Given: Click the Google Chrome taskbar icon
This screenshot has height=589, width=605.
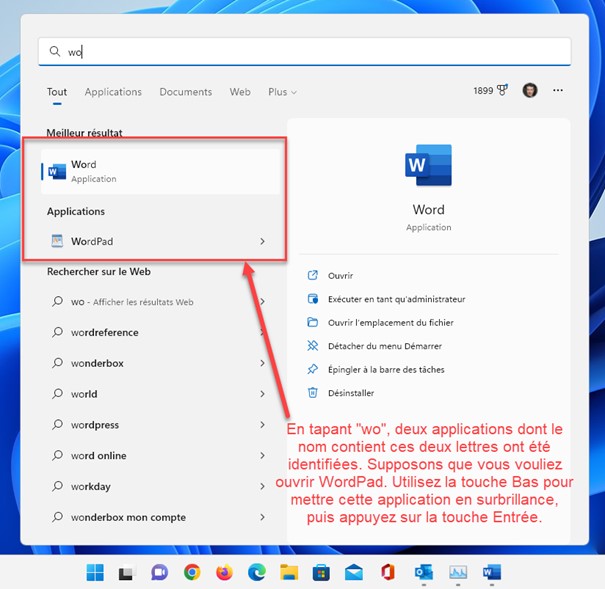Looking at the screenshot, I should click(x=192, y=573).
